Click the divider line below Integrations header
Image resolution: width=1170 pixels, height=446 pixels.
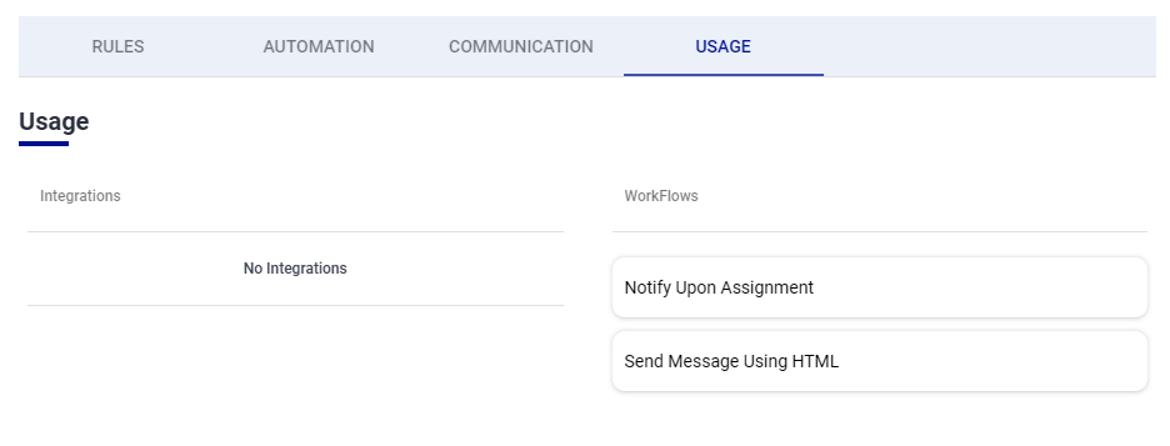pyautogui.click(x=295, y=232)
